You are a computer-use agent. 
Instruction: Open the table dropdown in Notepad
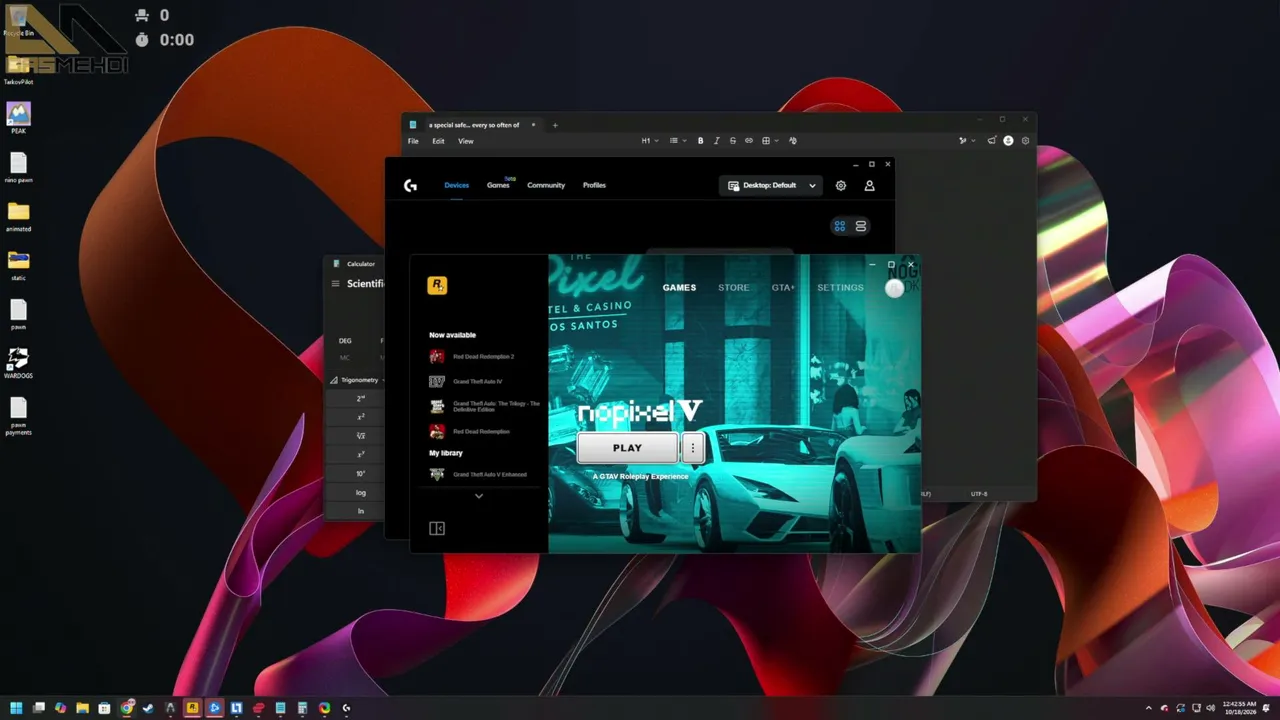click(770, 141)
